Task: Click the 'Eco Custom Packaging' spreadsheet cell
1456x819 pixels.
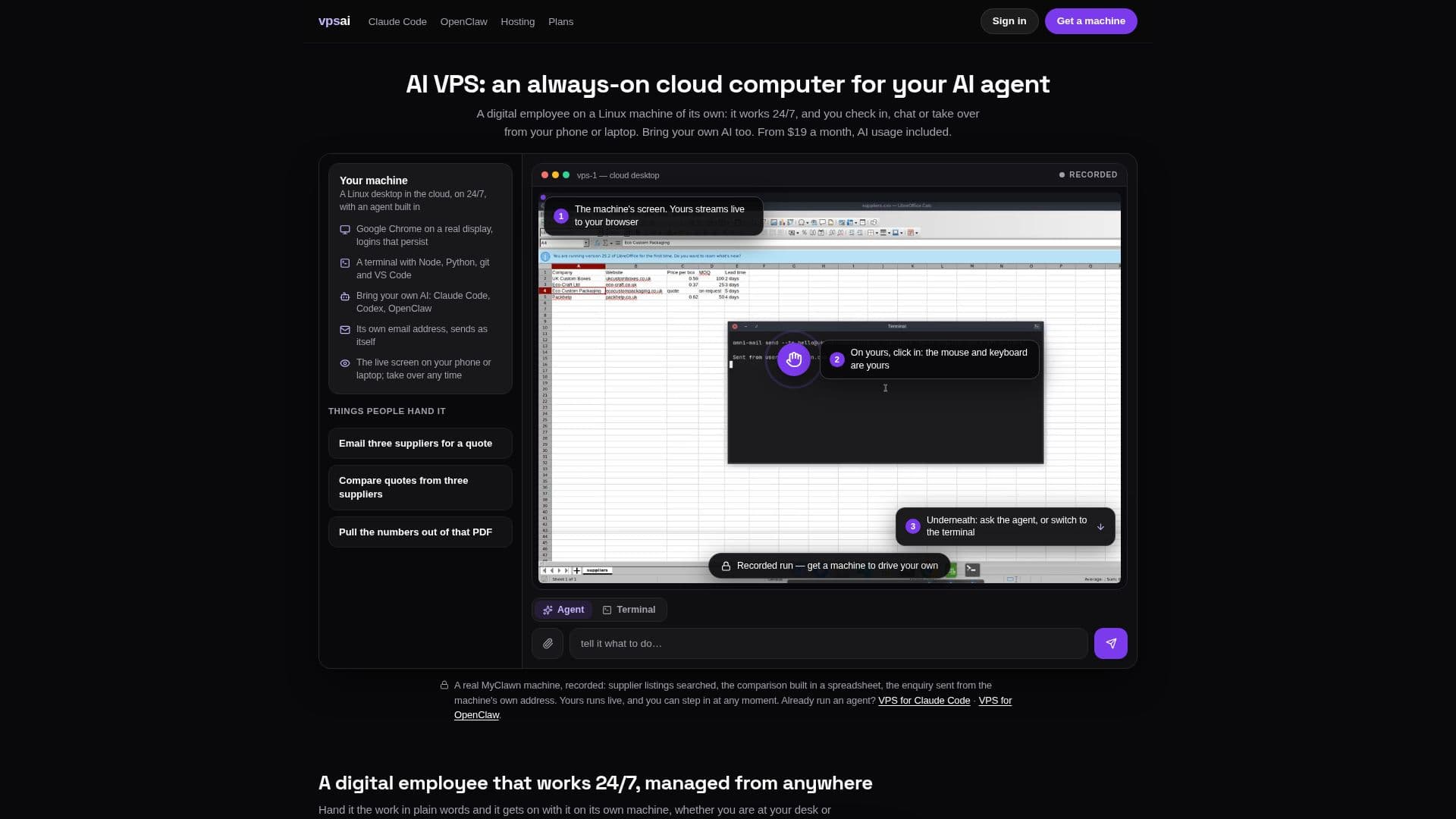Action: click(x=578, y=291)
